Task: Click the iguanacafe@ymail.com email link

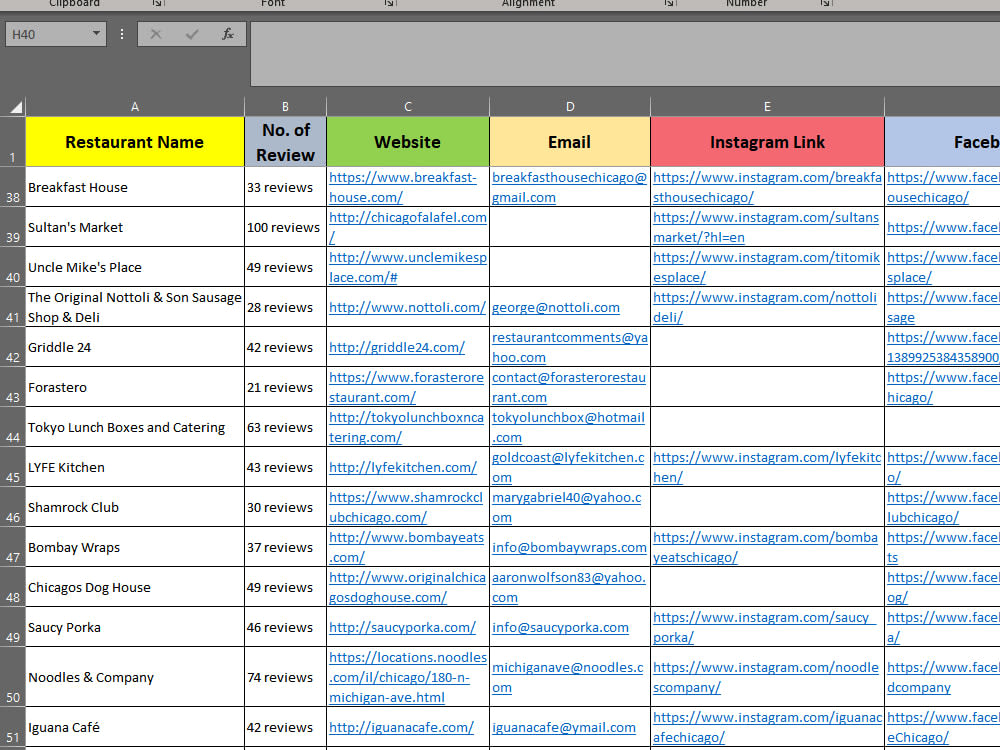Action: 564,728
